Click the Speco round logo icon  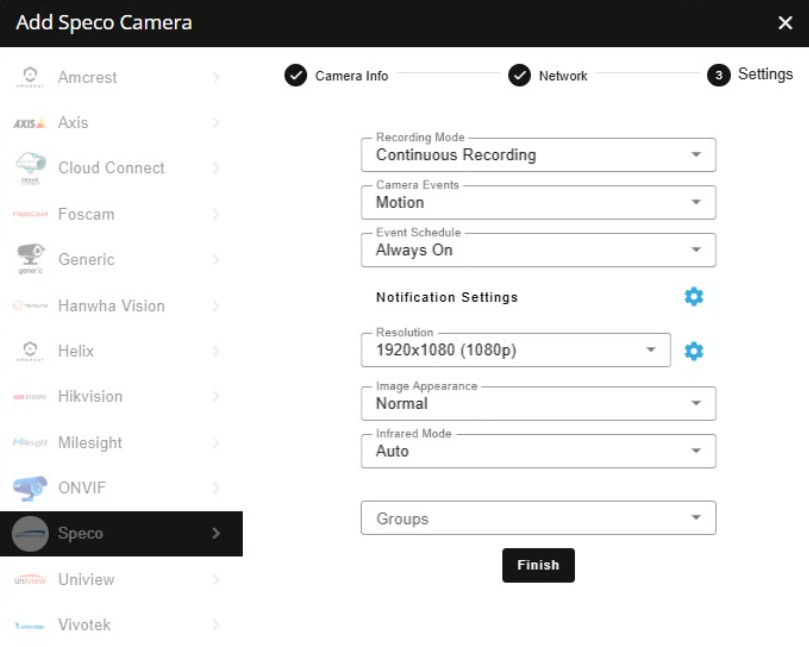30,533
